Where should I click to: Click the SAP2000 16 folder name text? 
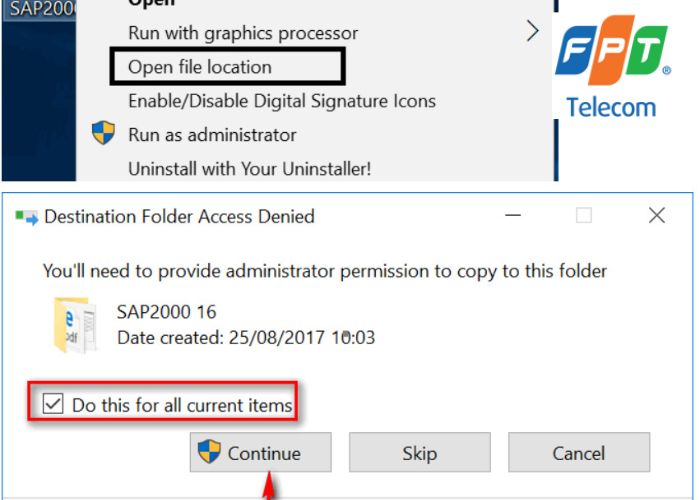[x=166, y=313]
